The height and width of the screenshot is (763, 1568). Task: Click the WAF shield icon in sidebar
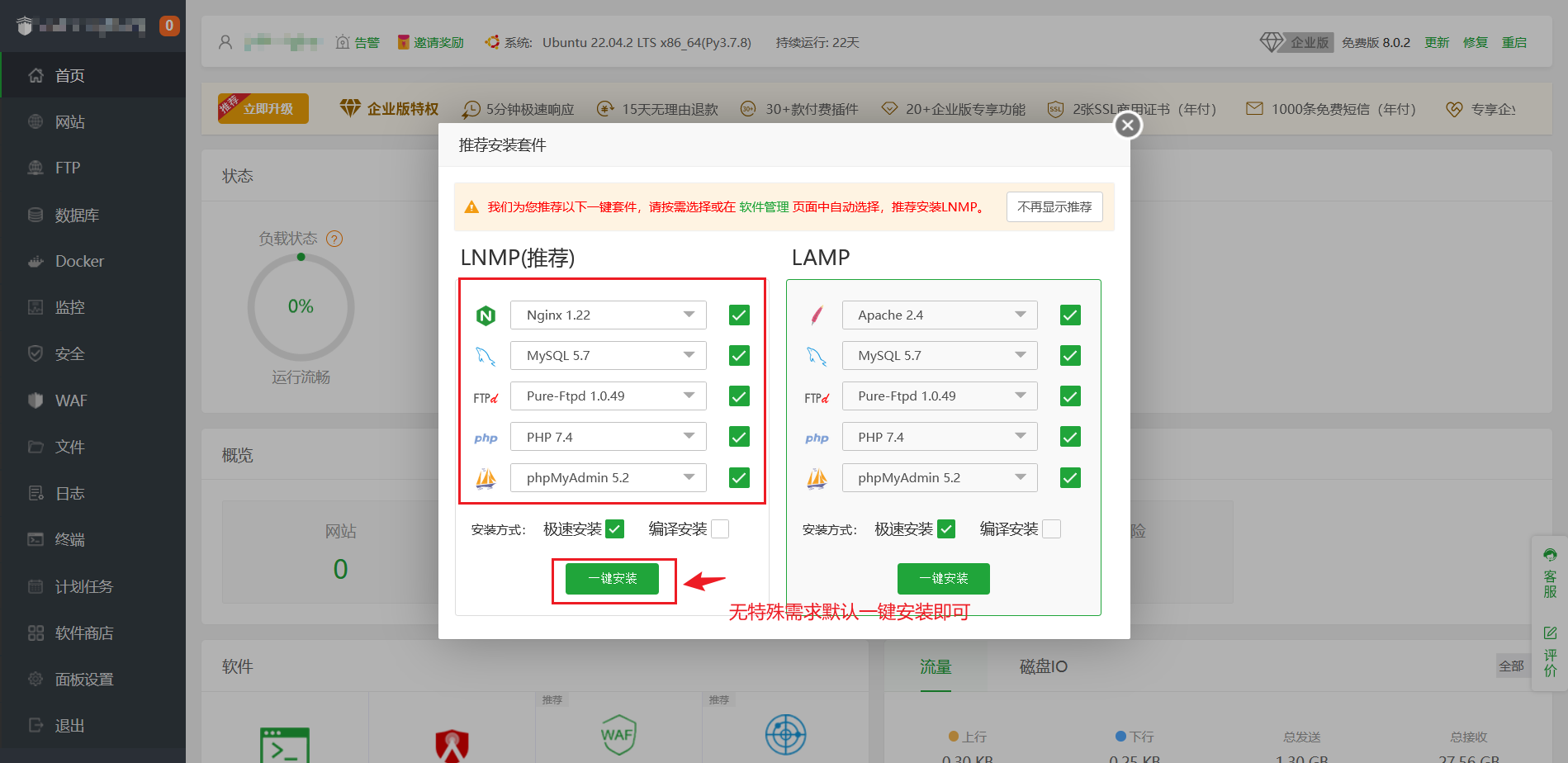click(36, 400)
